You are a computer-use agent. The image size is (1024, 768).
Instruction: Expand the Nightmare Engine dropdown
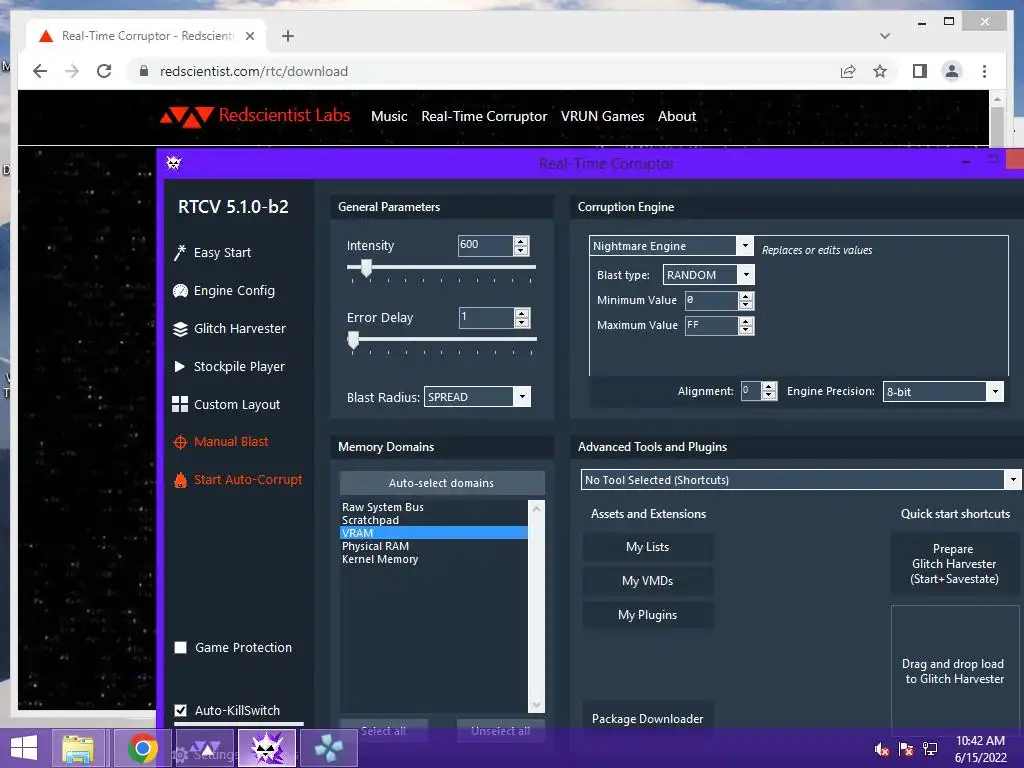(x=744, y=246)
